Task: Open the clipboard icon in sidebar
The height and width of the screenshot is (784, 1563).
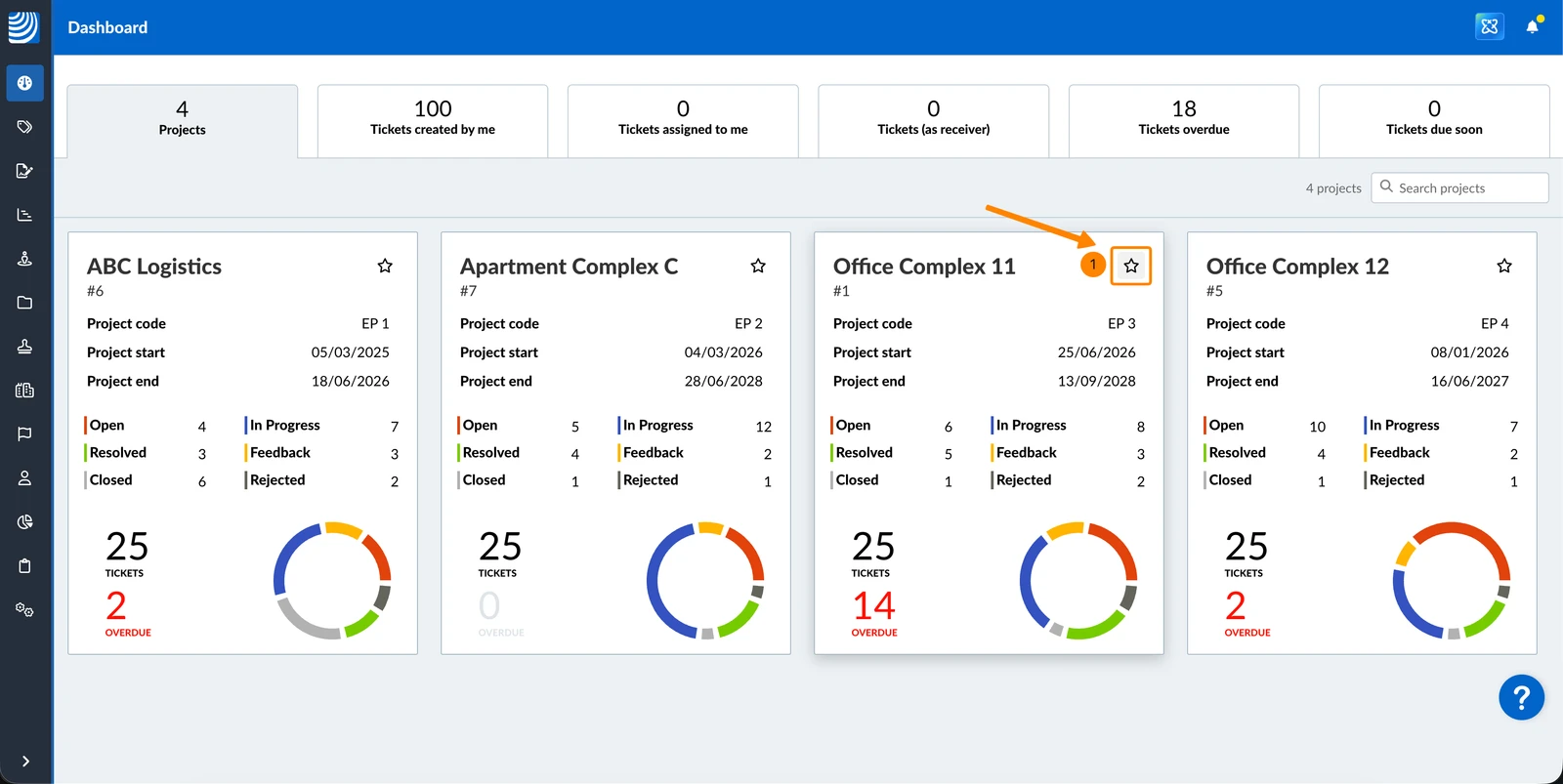Action: click(x=24, y=565)
